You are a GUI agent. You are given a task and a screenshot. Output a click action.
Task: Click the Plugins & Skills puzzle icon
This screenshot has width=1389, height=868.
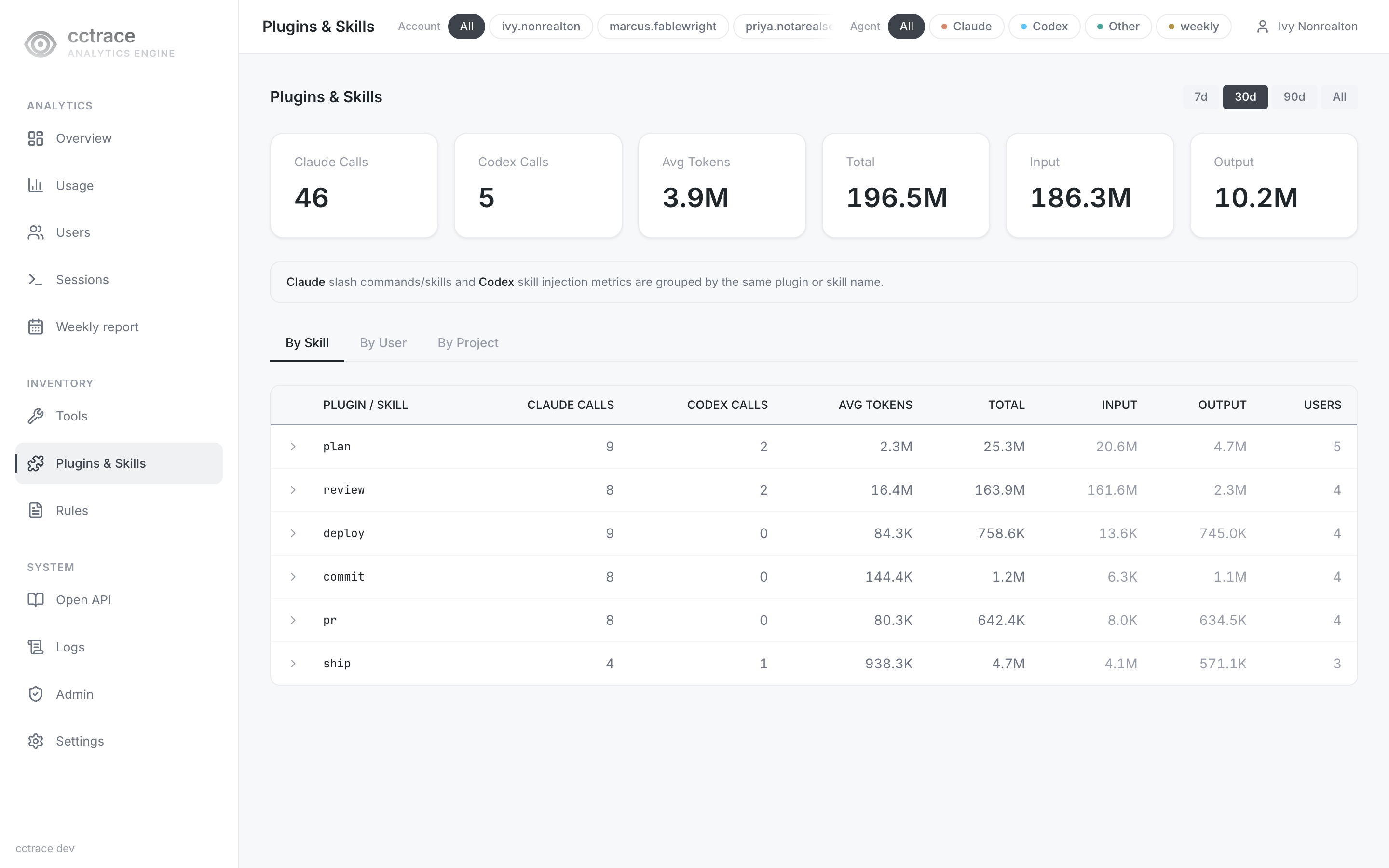pos(36,463)
